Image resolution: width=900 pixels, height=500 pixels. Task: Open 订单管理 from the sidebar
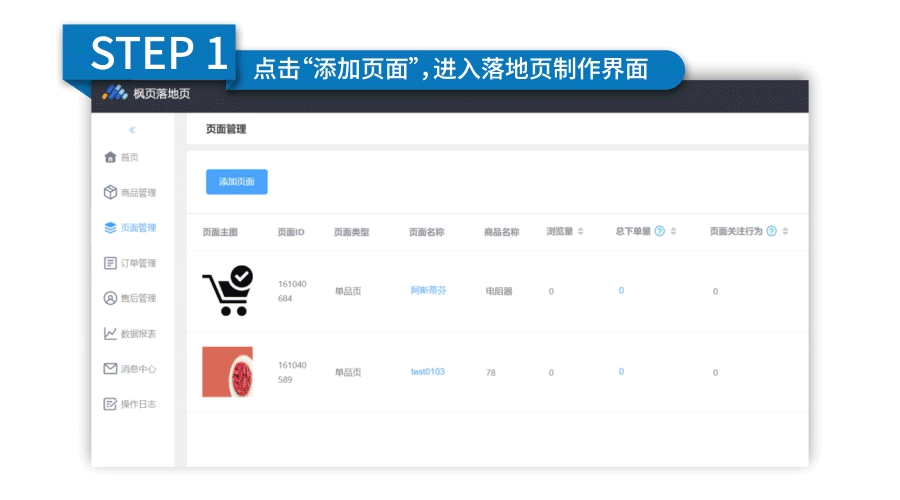138,263
